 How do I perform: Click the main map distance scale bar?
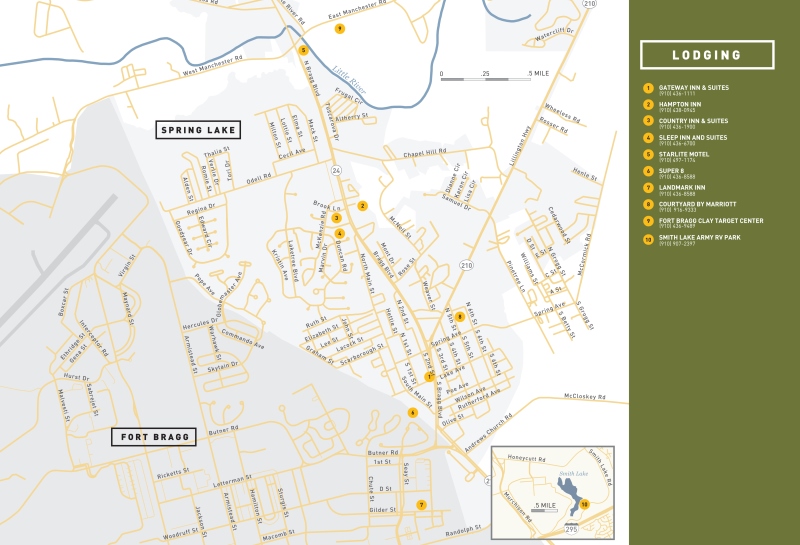click(486, 79)
